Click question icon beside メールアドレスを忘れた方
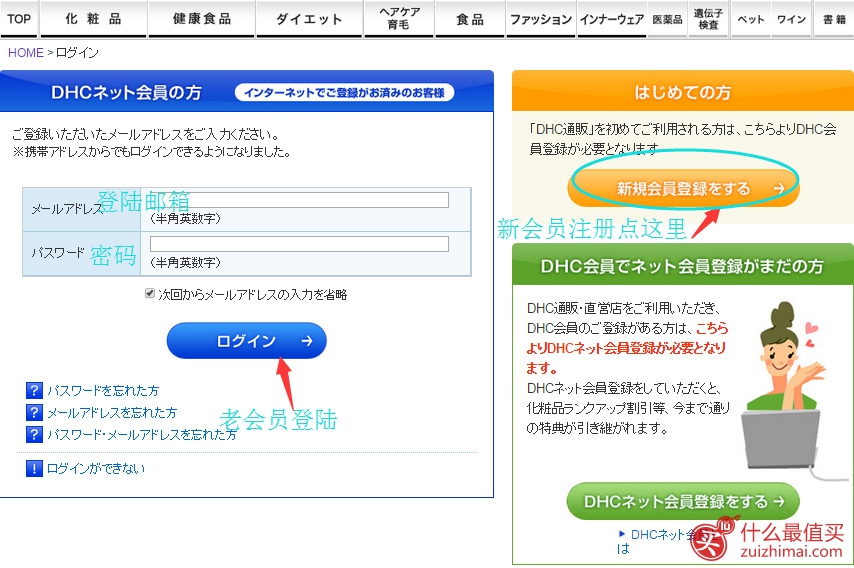The height and width of the screenshot is (568, 854). 34,412
